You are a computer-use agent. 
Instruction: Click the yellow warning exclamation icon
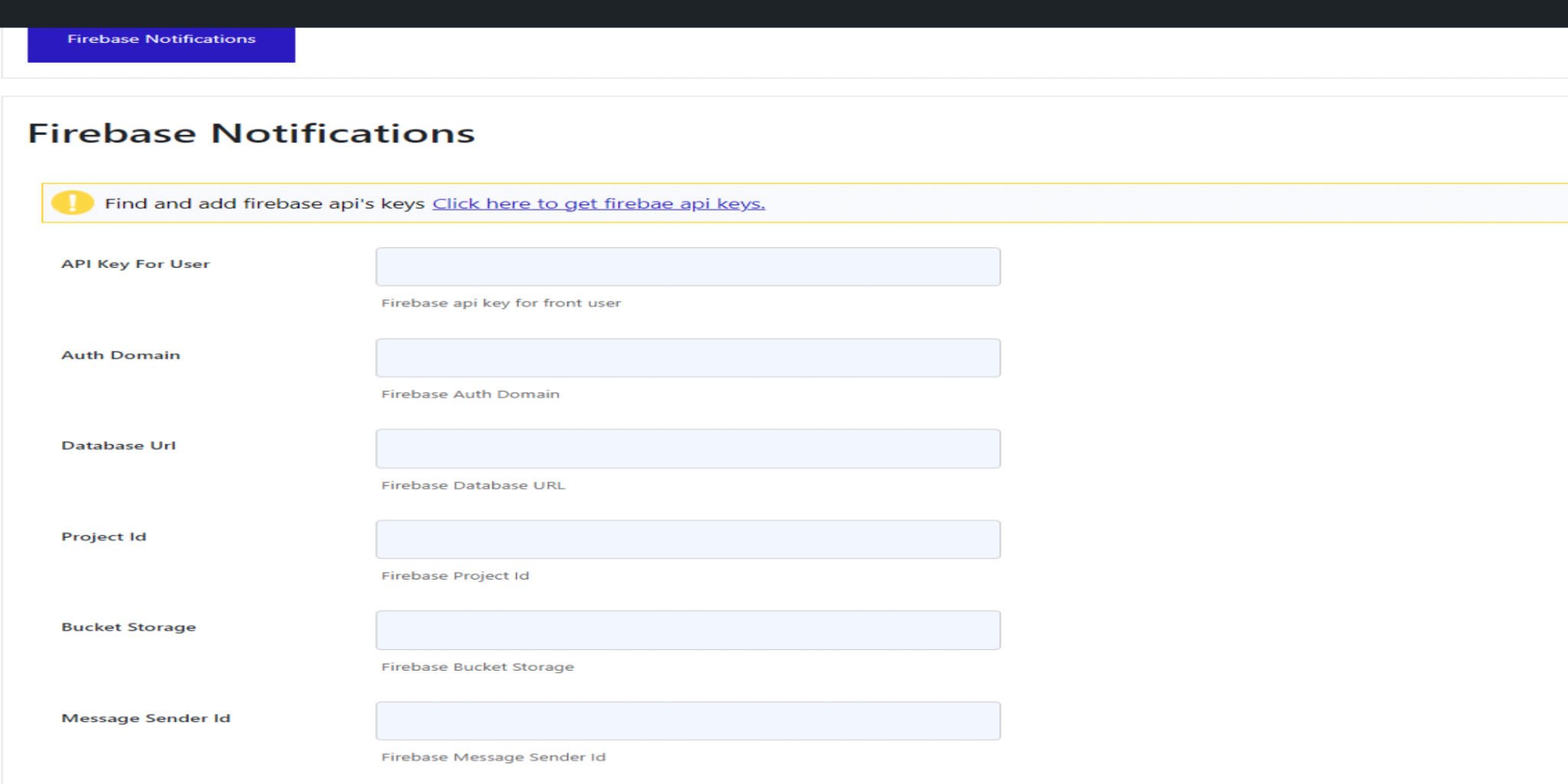(x=71, y=202)
